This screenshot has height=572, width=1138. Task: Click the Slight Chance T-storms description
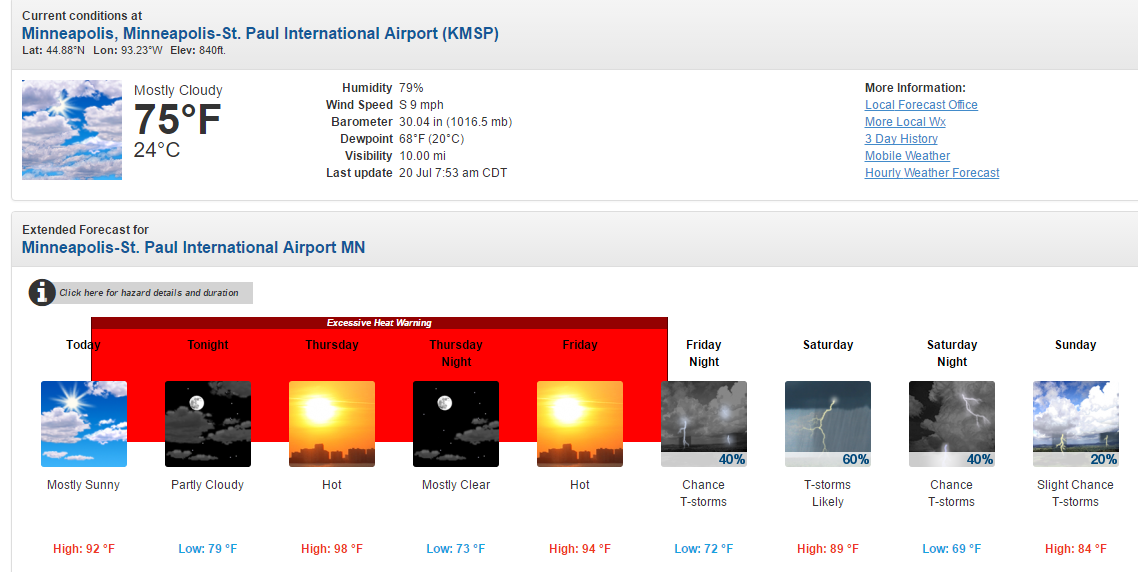pos(1076,494)
